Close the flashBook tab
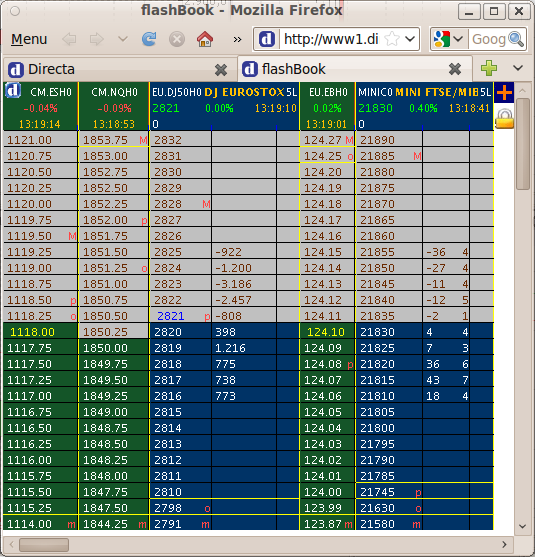Image resolution: width=535 pixels, height=557 pixels. click(455, 69)
